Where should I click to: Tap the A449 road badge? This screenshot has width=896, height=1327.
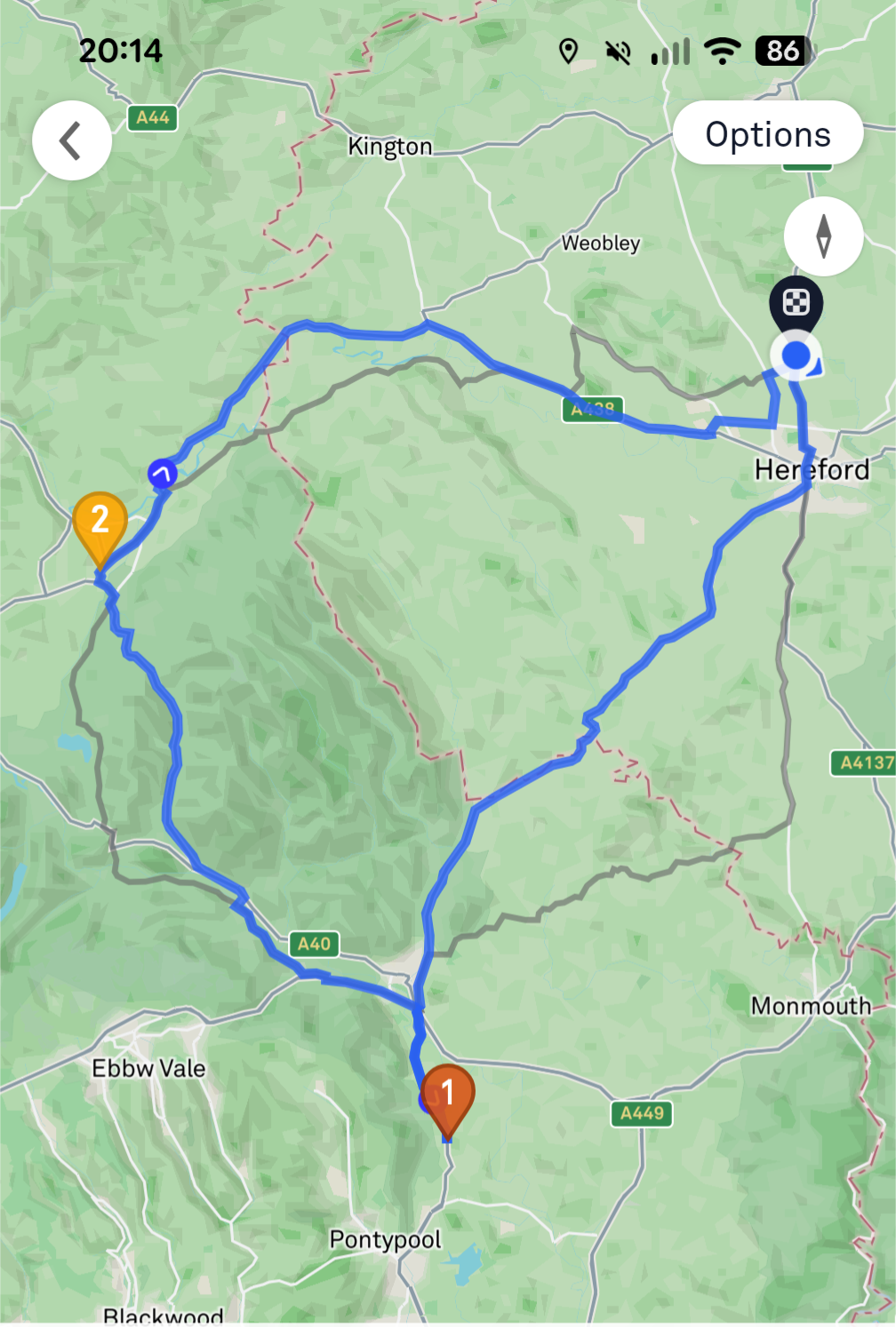tap(642, 1114)
